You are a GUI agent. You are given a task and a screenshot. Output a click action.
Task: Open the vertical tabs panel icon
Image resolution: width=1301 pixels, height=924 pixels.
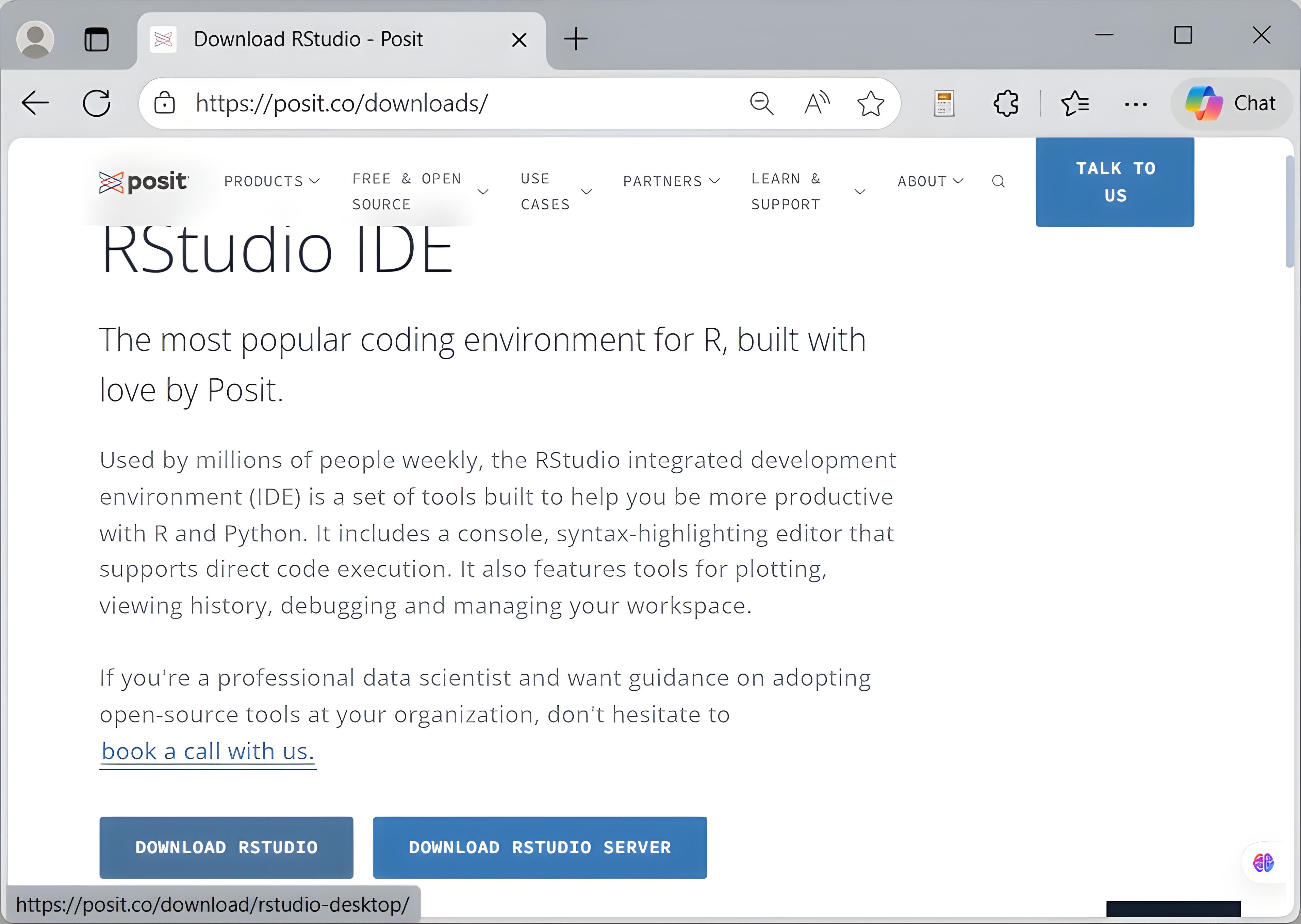click(x=96, y=39)
